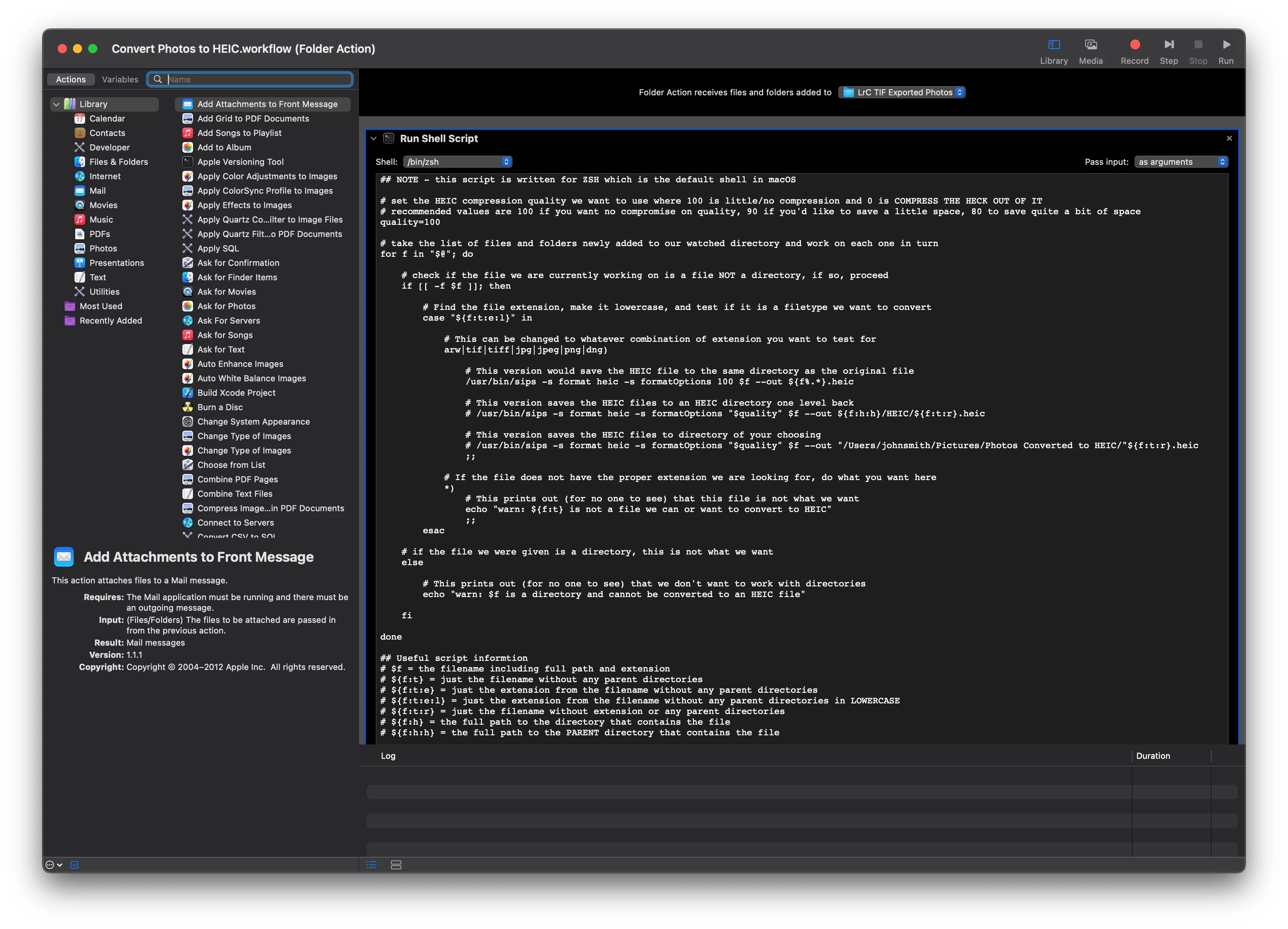The image size is (1288, 929).
Task: Collapse the Run Shell Script action
Action: [373, 139]
